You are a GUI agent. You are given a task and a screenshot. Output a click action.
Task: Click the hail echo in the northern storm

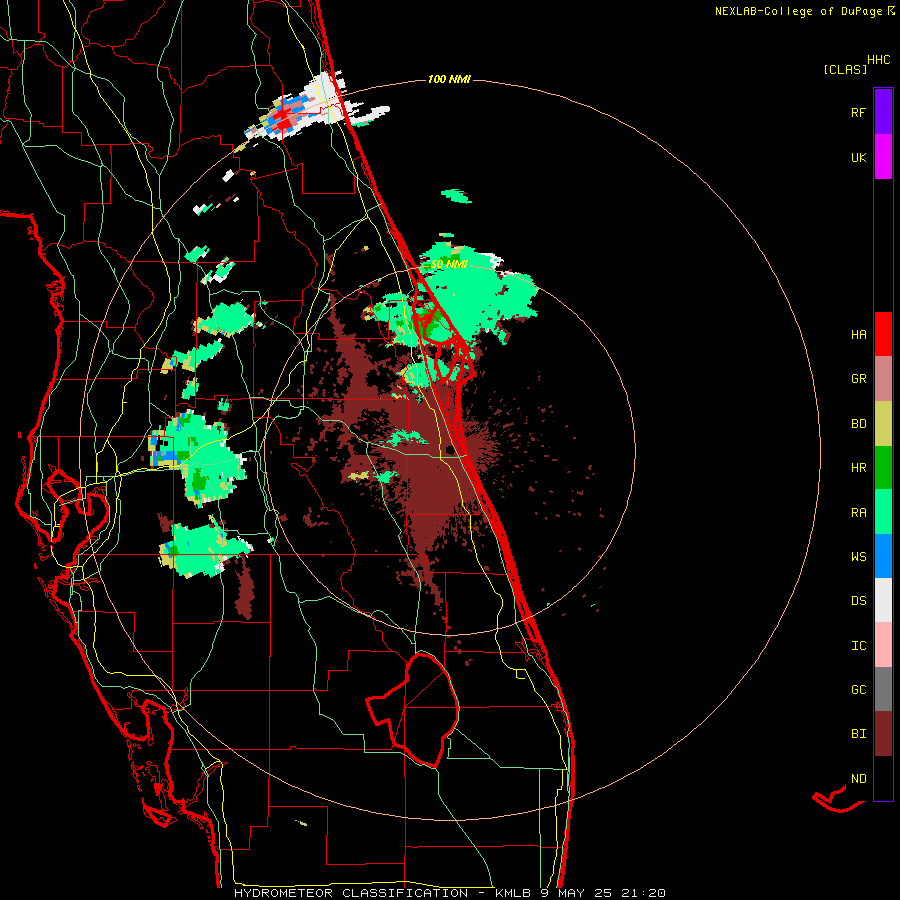(282, 119)
